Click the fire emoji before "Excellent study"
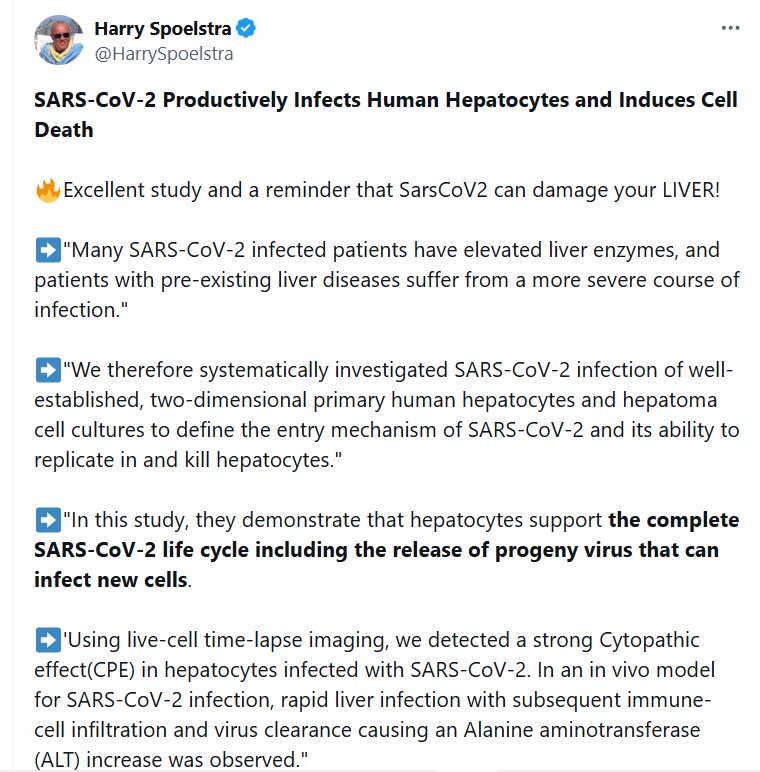Viewport: 760px width, 772px height. pos(48,190)
